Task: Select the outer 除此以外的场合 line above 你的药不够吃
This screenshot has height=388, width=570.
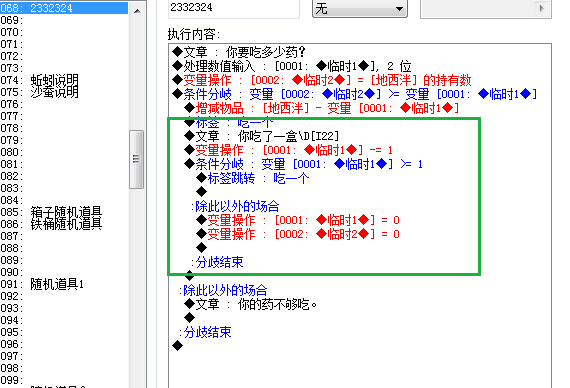Action: pos(223,290)
